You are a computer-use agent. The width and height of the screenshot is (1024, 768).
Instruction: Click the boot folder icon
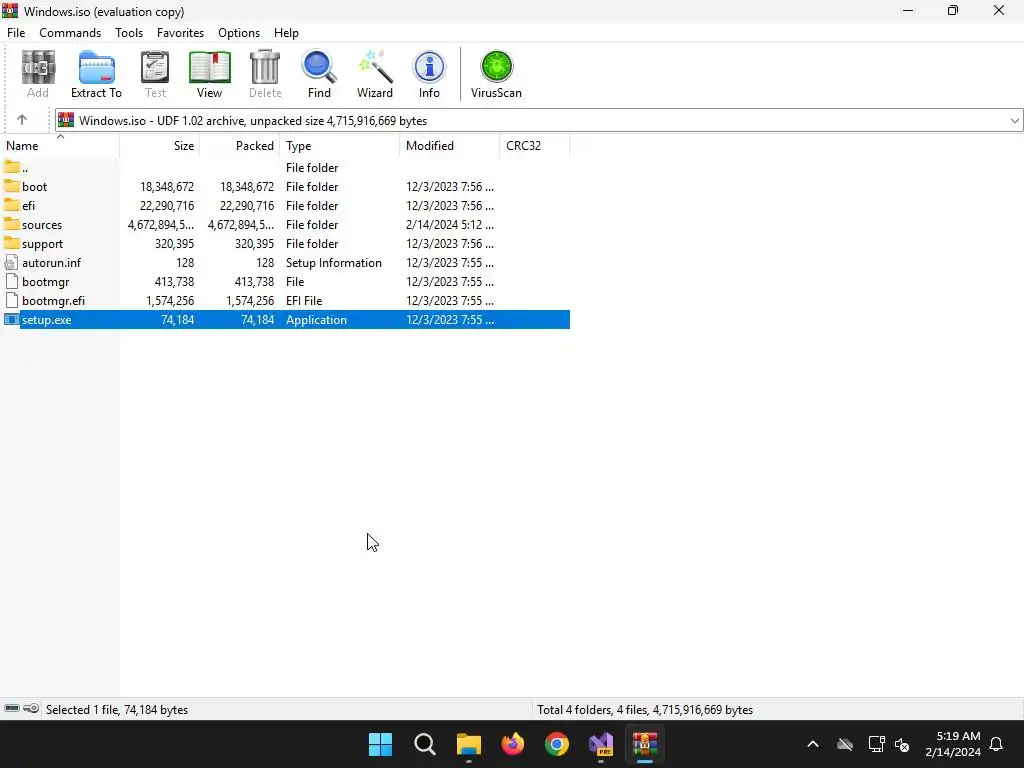pyautogui.click(x=12, y=186)
